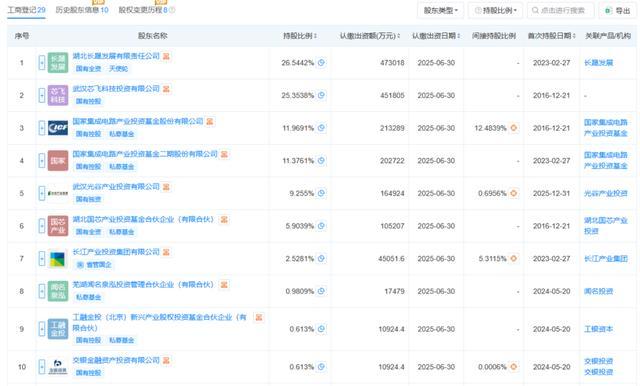This screenshot has width=640, height=386.
Task: Click the orange indirect holding icon beside 12.4839%
Action: coord(513,128)
